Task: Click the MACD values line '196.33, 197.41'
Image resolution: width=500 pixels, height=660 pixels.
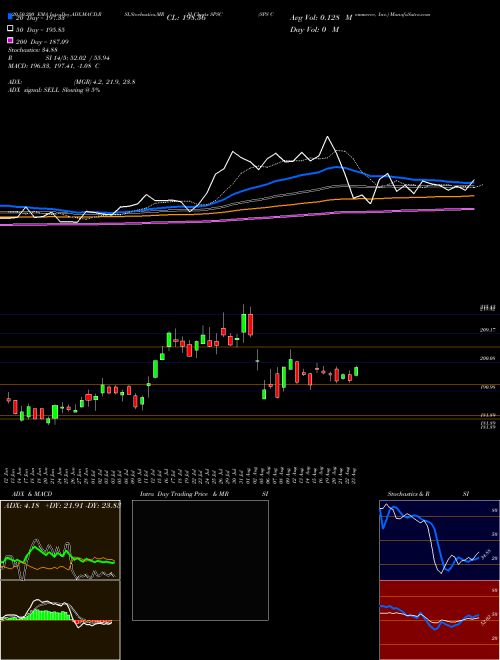Action: [53, 66]
